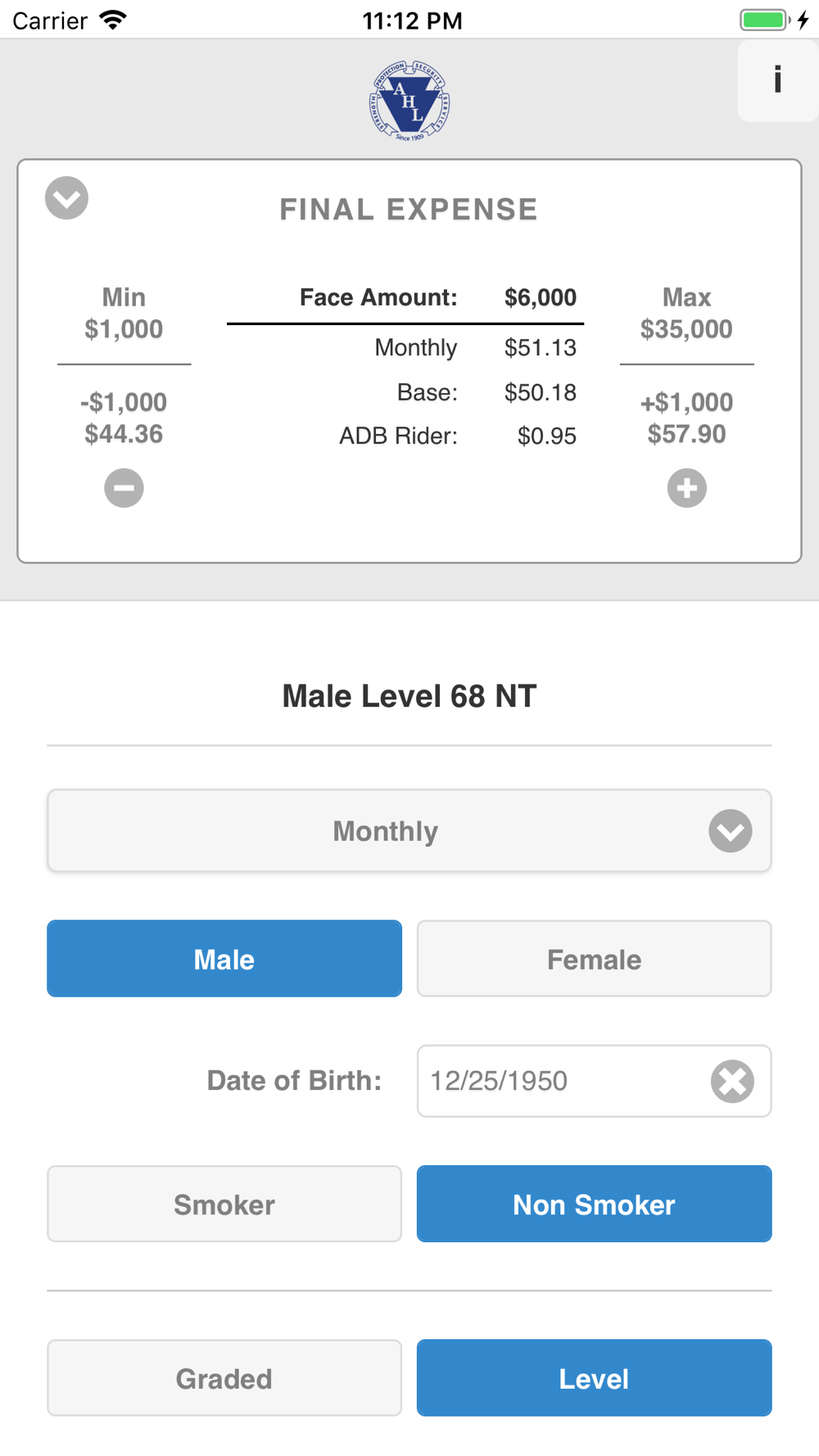Increase face amount with plus icon

(x=686, y=488)
